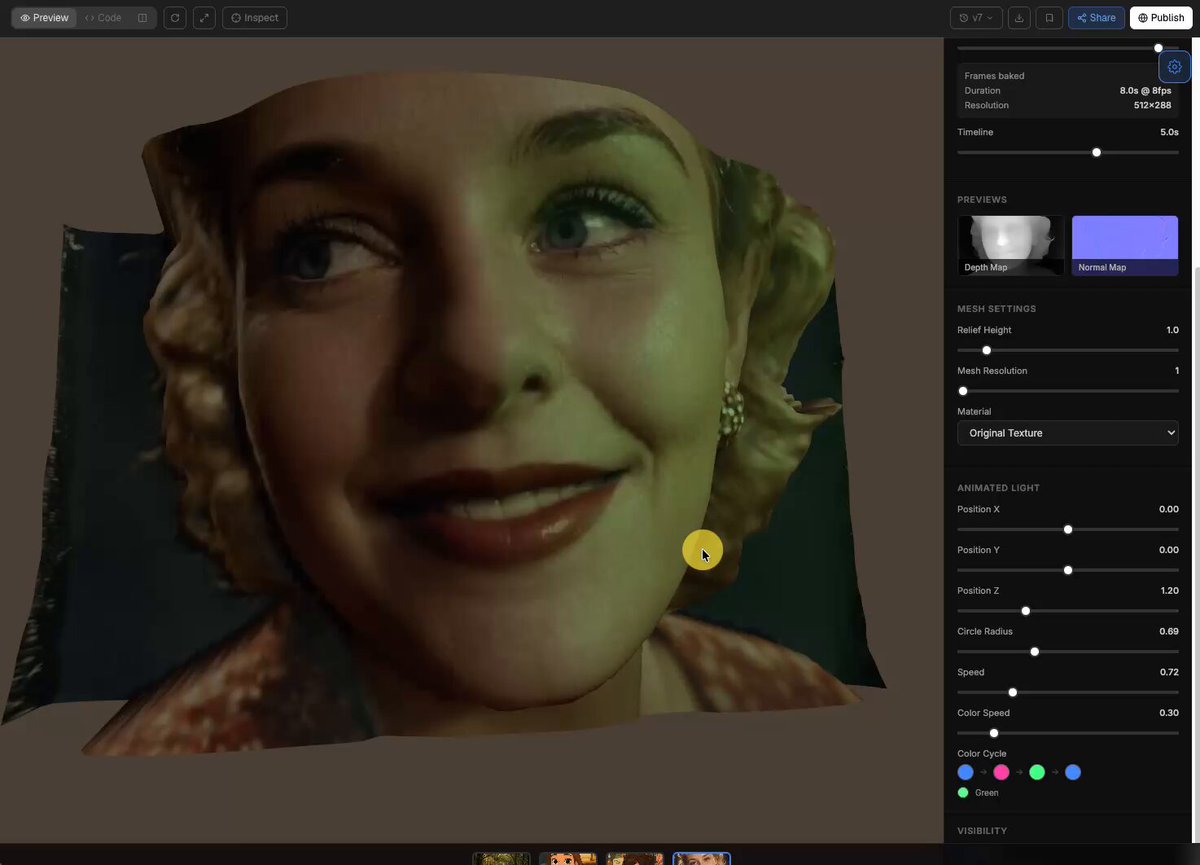Image resolution: width=1200 pixels, height=865 pixels.
Task: Click the split view icon beside Code
Action: click(142, 17)
